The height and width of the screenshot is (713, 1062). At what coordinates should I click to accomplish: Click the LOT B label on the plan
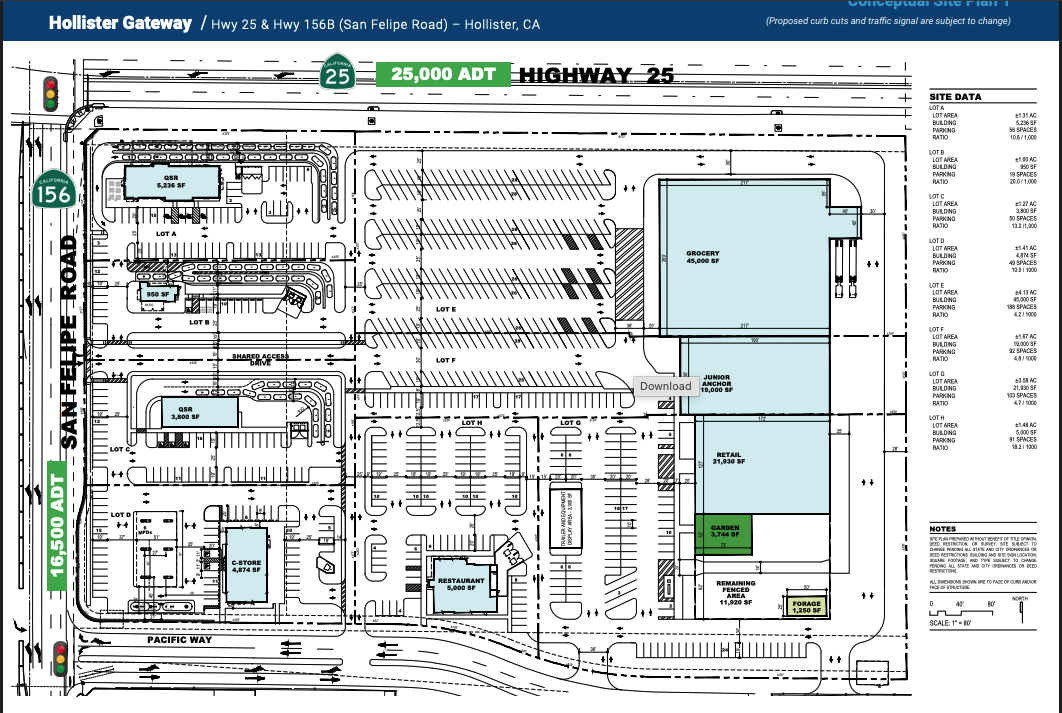click(x=199, y=322)
